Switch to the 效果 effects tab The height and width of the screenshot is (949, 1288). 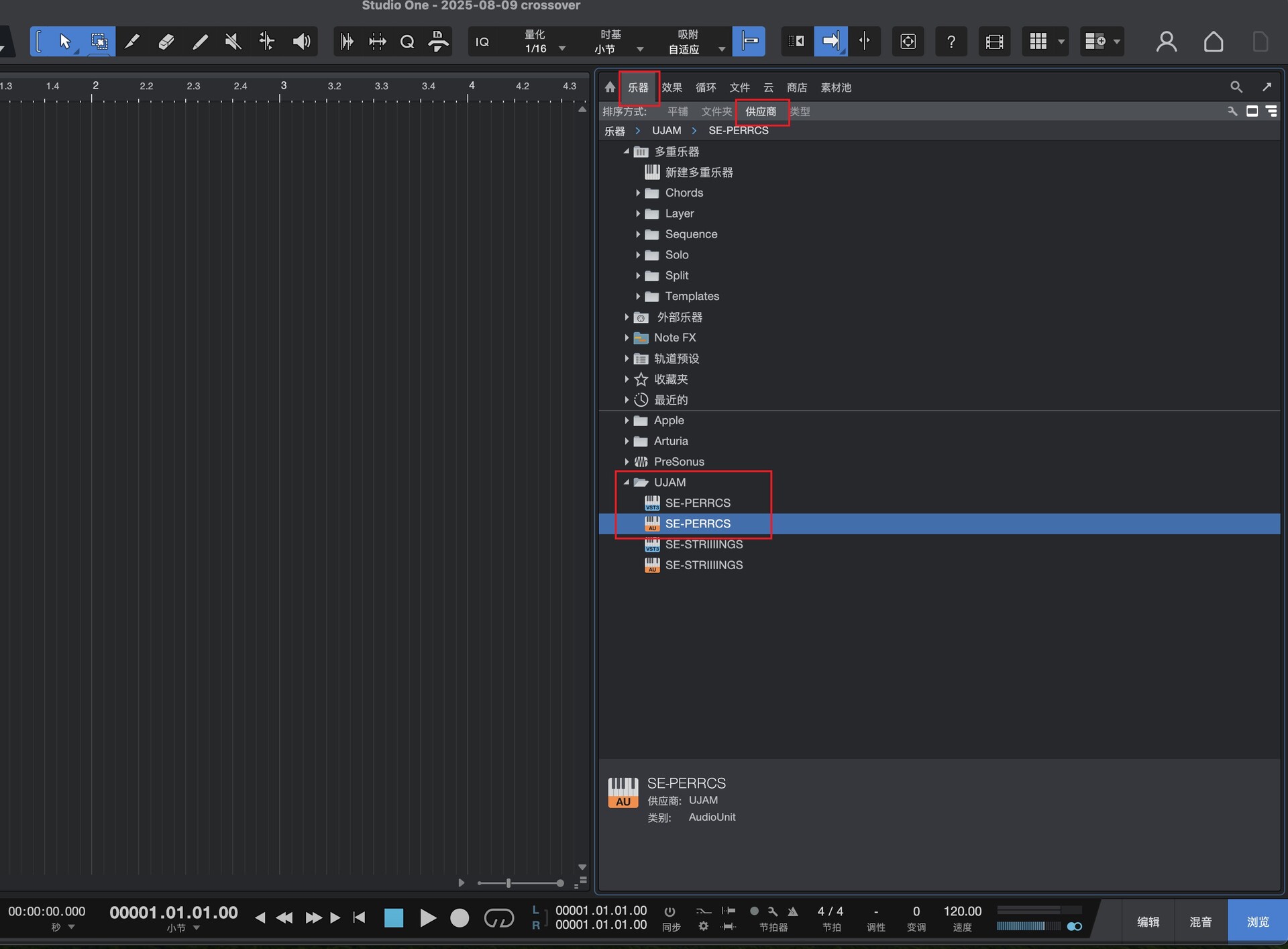pyautogui.click(x=672, y=87)
